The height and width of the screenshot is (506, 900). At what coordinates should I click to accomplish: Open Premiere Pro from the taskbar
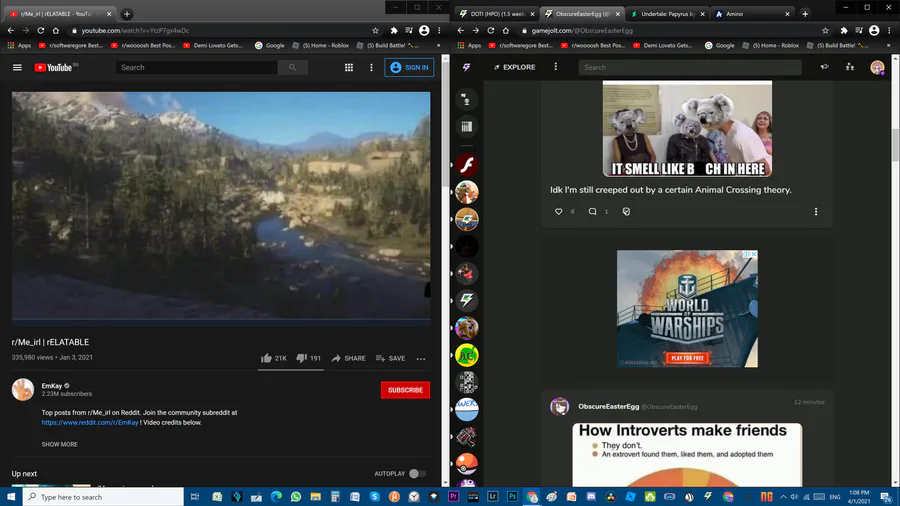[453, 497]
